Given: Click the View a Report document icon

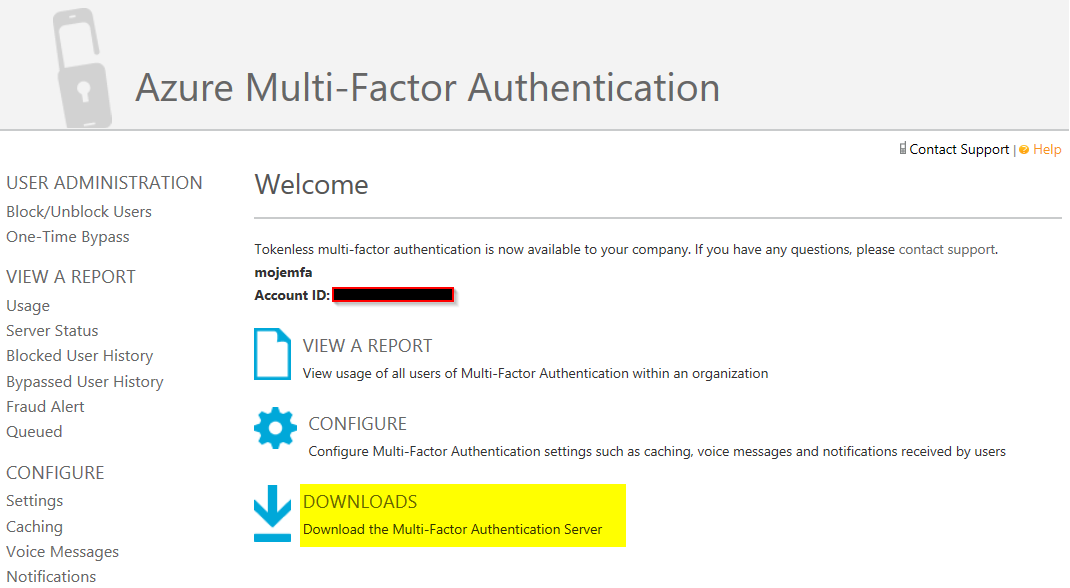Looking at the screenshot, I should pyautogui.click(x=272, y=353).
